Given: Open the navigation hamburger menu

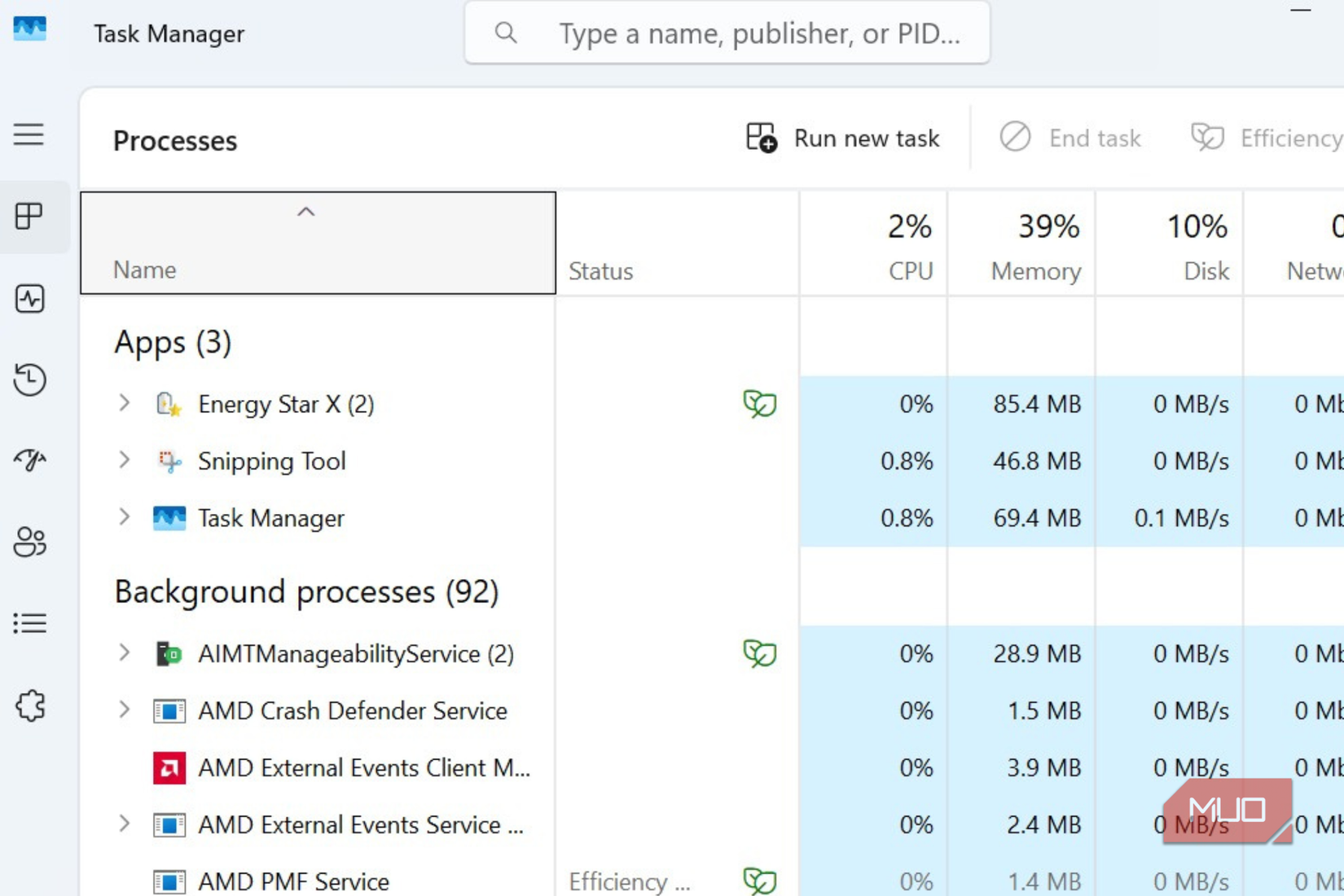Looking at the screenshot, I should (x=29, y=134).
